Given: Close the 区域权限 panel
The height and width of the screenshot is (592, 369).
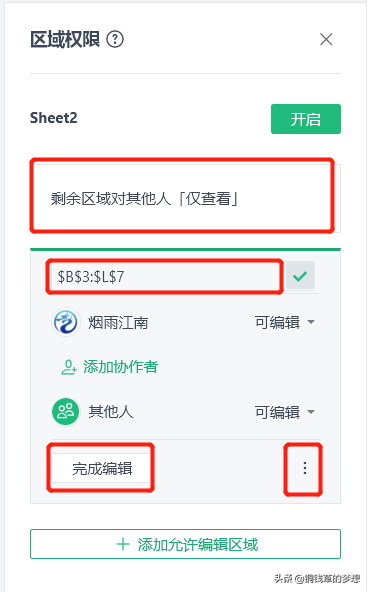Looking at the screenshot, I should pyautogui.click(x=326, y=39).
